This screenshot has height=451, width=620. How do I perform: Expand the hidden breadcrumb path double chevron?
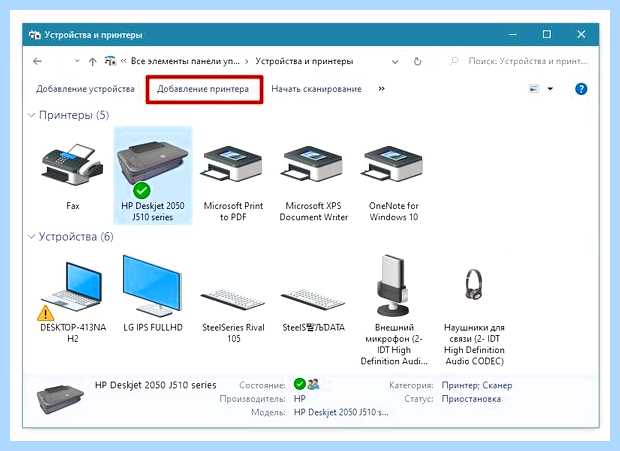(124, 61)
